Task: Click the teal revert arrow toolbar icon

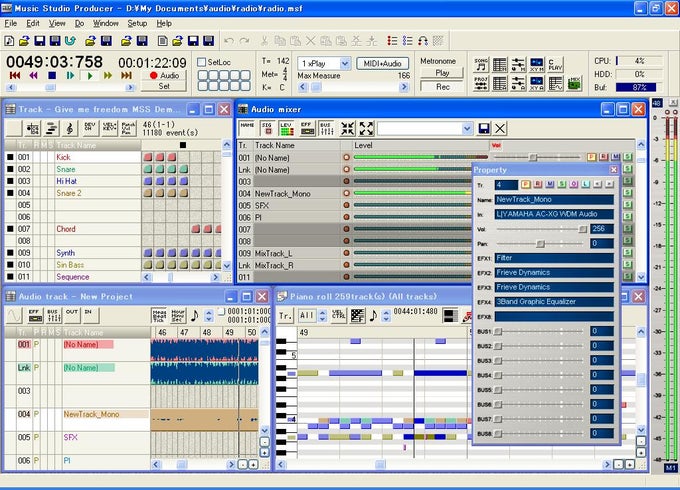Action: 70,41
